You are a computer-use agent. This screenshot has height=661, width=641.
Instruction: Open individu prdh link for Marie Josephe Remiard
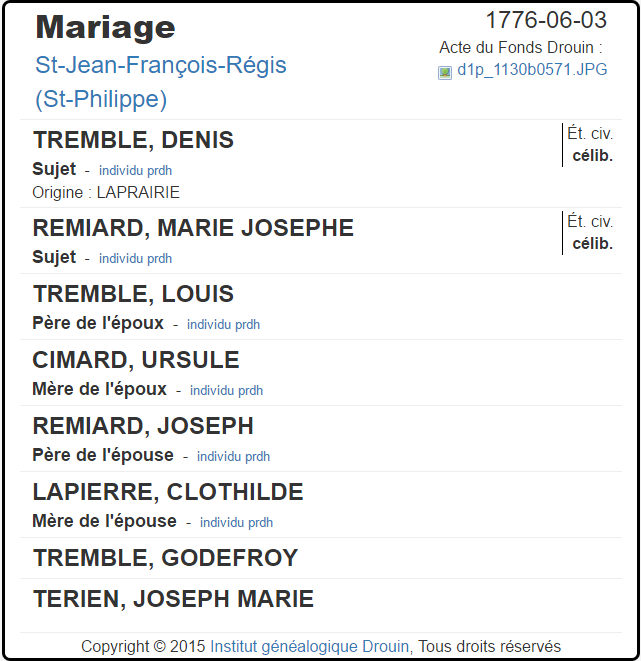pos(135,258)
